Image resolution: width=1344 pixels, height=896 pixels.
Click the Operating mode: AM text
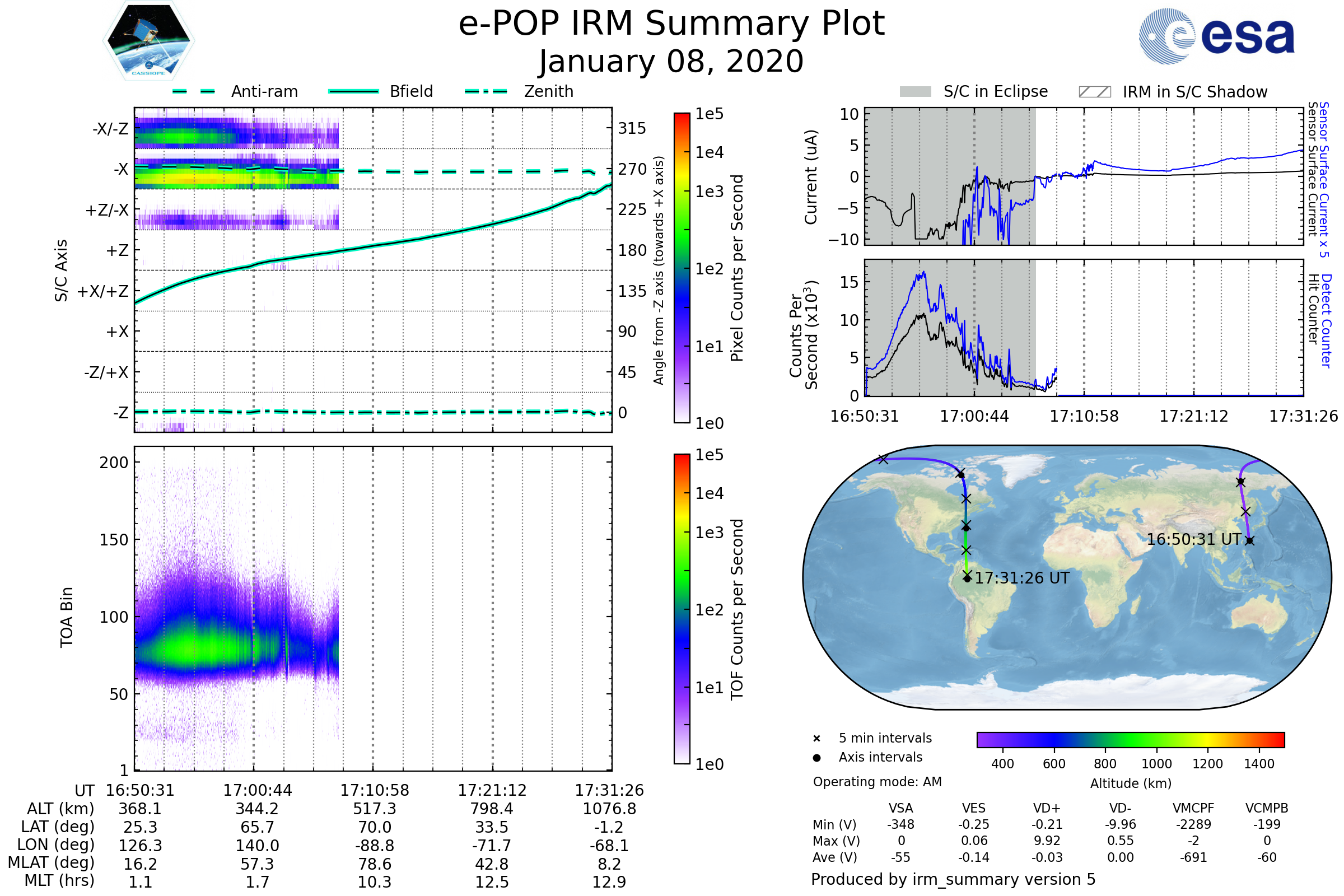tap(877, 782)
